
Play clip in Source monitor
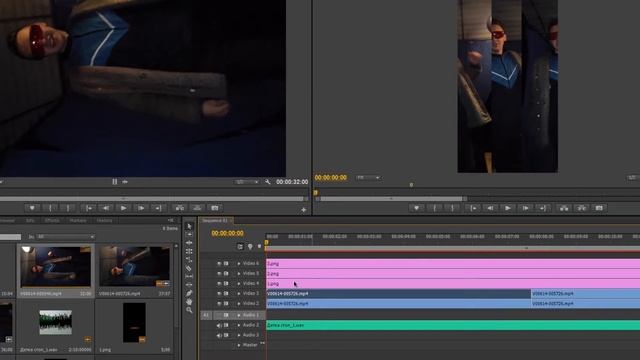point(123,208)
